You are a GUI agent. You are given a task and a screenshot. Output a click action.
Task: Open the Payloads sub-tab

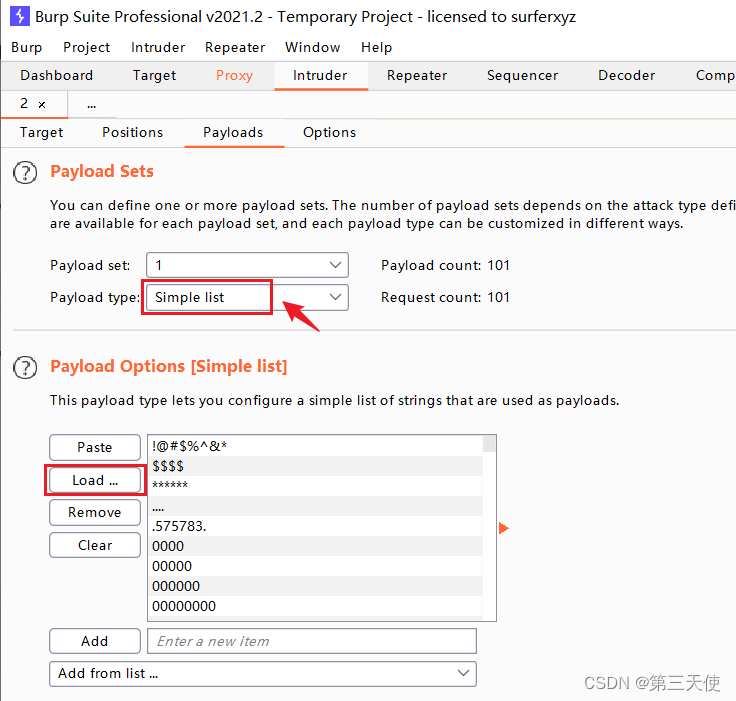[x=233, y=132]
